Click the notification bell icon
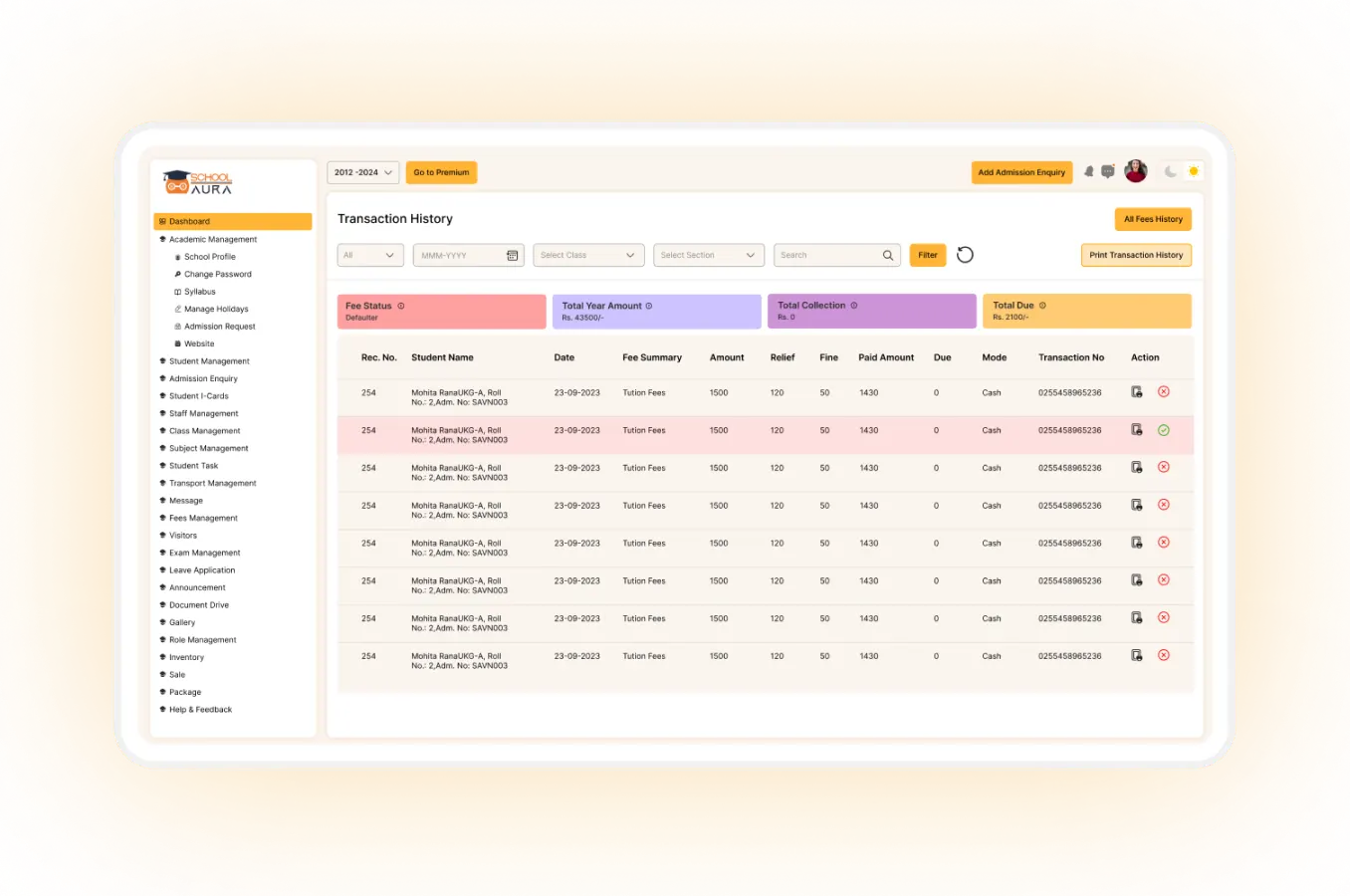The width and height of the screenshot is (1350, 896). click(x=1088, y=172)
